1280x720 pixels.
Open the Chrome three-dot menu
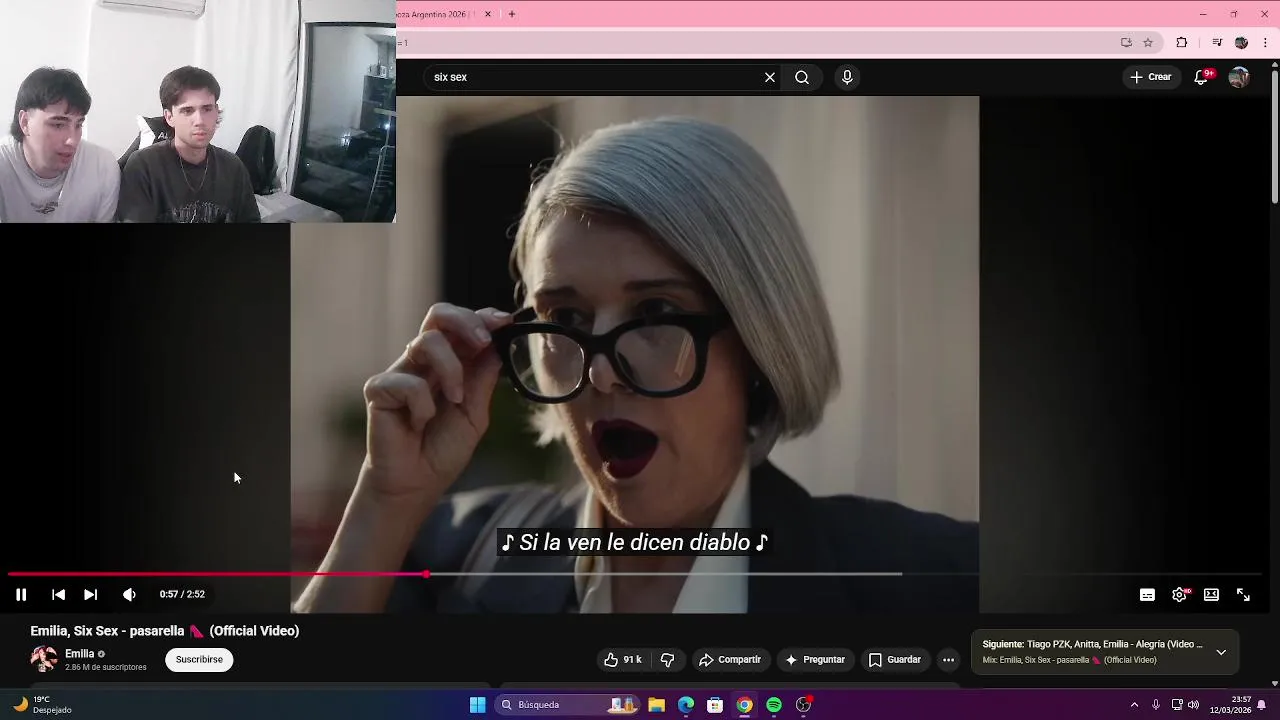coord(1265,42)
